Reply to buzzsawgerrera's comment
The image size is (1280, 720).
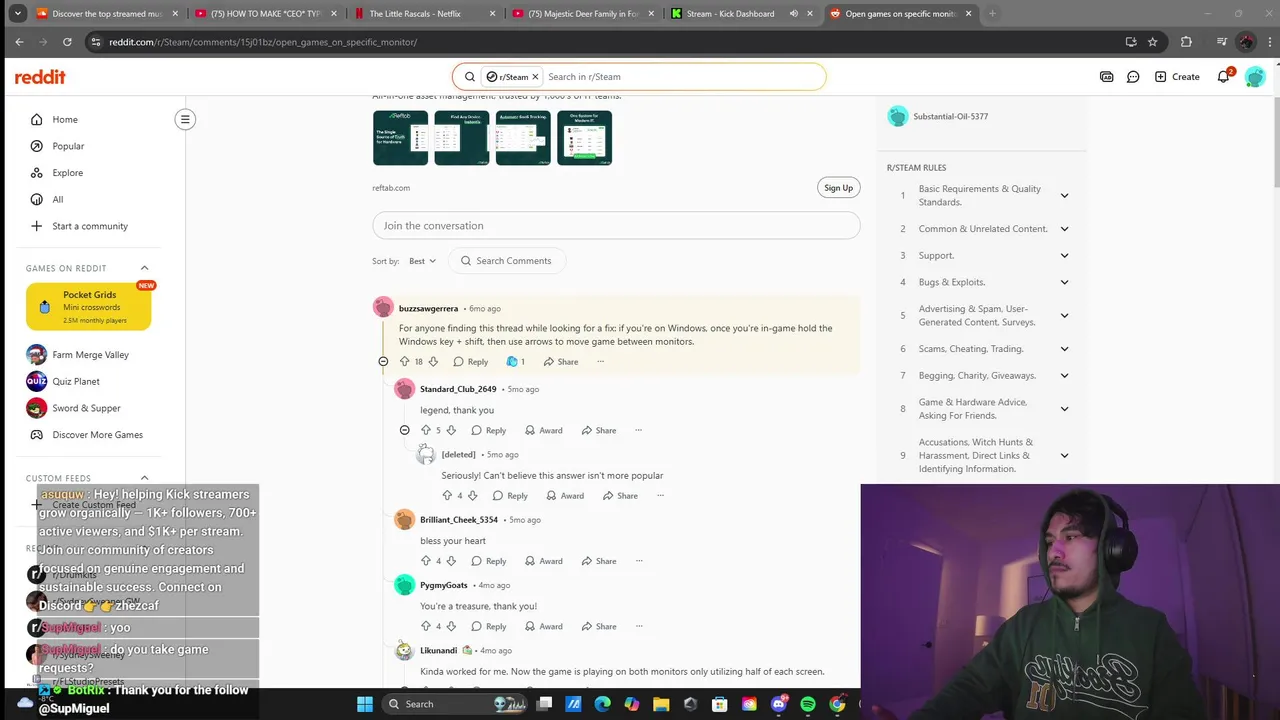coord(470,361)
